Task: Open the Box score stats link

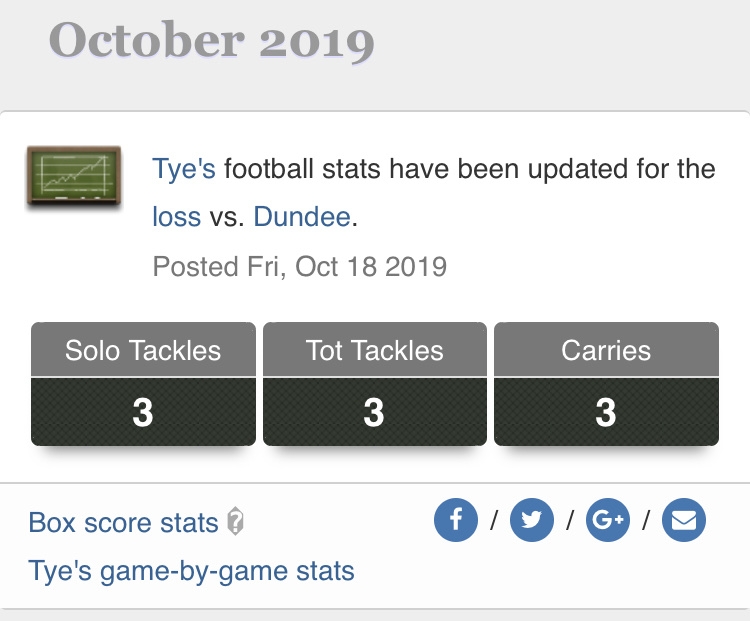Action: [123, 522]
